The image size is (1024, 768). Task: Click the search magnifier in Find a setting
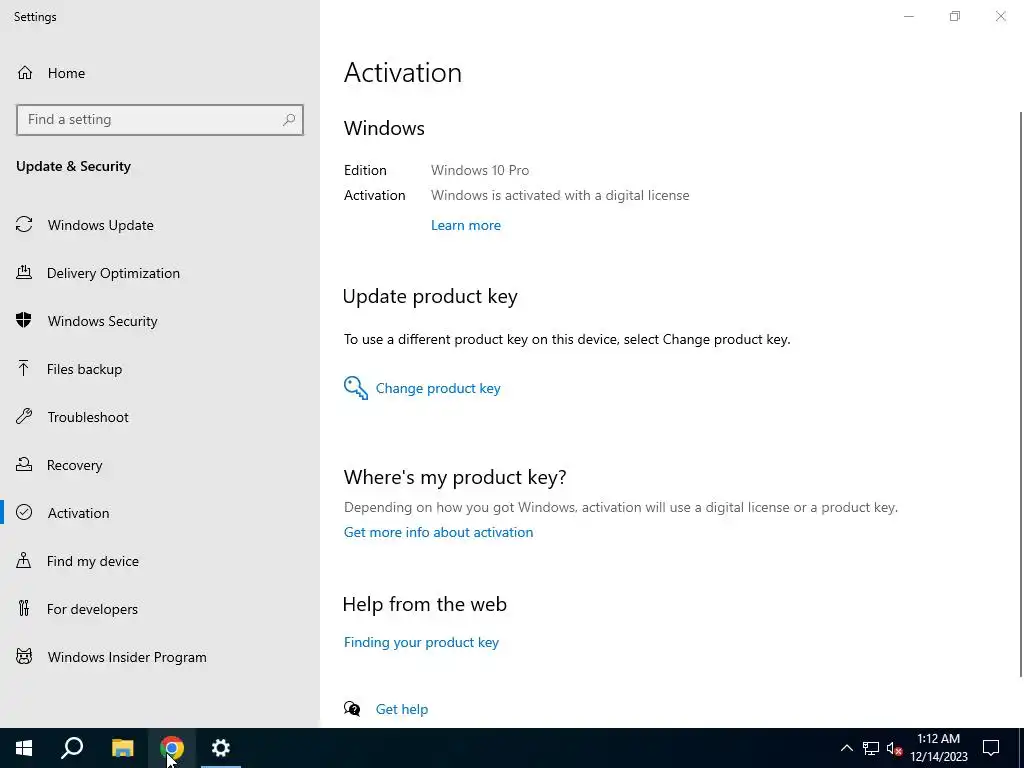[289, 120]
